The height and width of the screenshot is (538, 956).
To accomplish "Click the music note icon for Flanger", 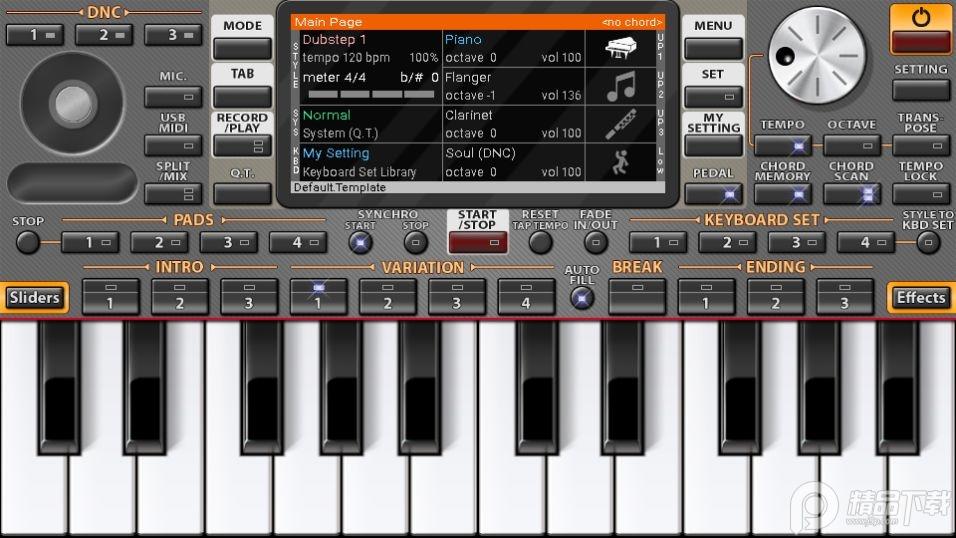I will tap(620, 87).
